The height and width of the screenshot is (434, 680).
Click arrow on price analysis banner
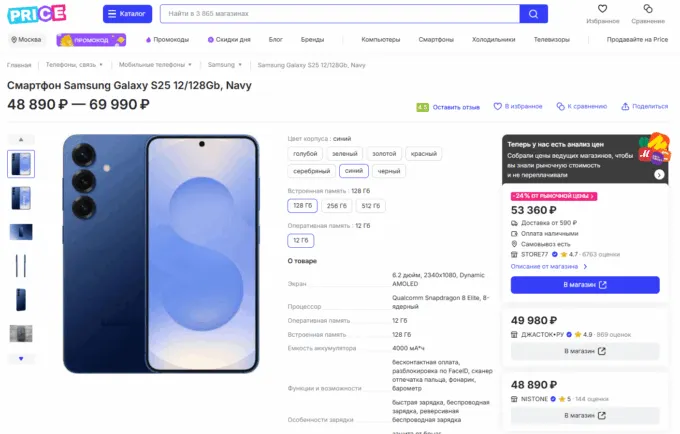click(x=659, y=175)
